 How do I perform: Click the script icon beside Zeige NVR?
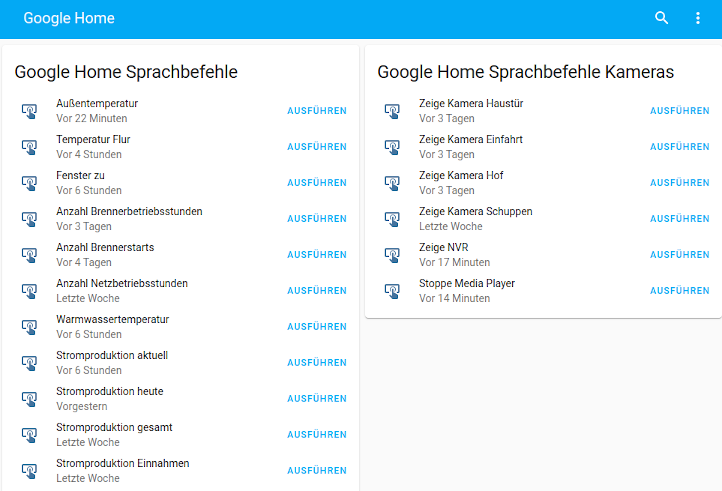(x=393, y=255)
